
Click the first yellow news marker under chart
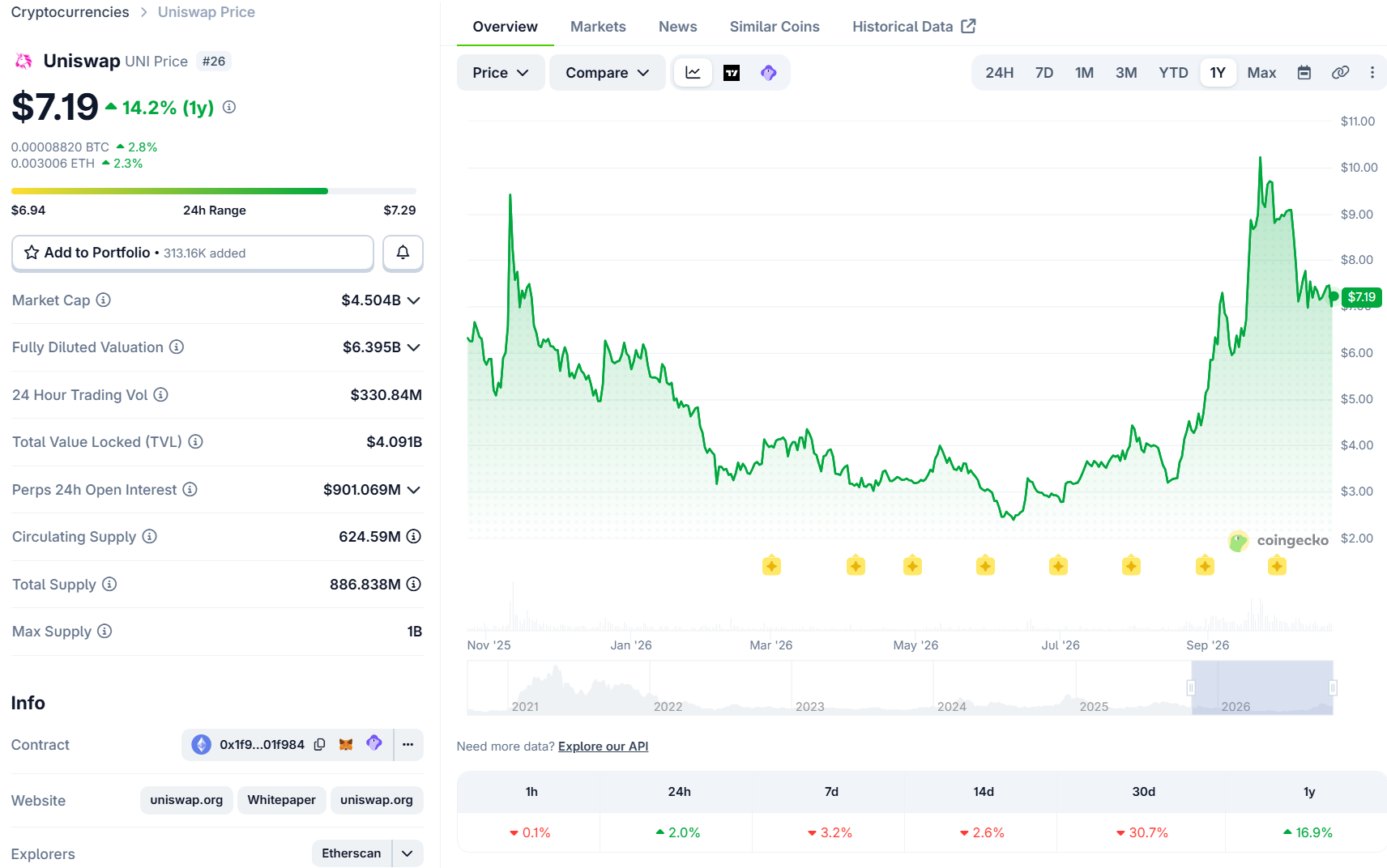771,565
